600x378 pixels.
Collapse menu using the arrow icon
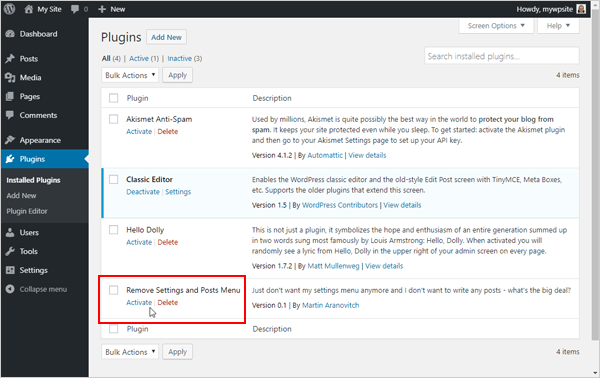point(10,289)
